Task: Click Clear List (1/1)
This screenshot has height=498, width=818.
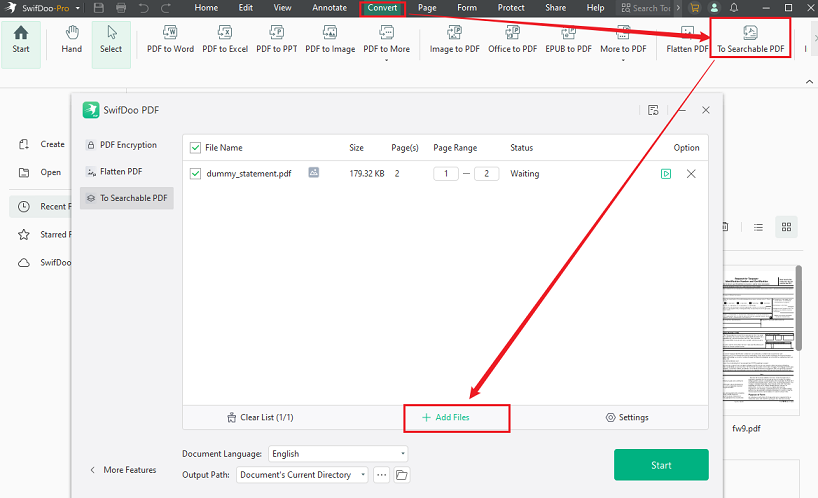Action: pyautogui.click(x=260, y=418)
